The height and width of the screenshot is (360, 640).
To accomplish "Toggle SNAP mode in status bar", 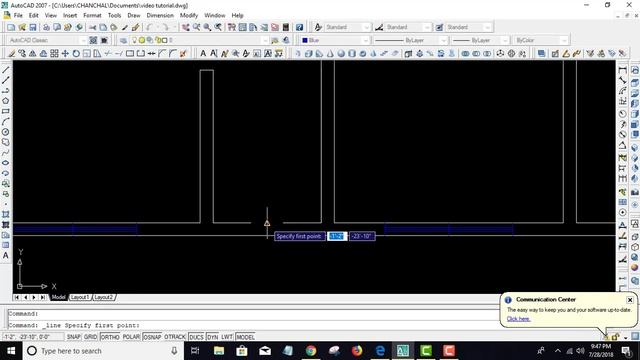I will pyautogui.click(x=73, y=337).
